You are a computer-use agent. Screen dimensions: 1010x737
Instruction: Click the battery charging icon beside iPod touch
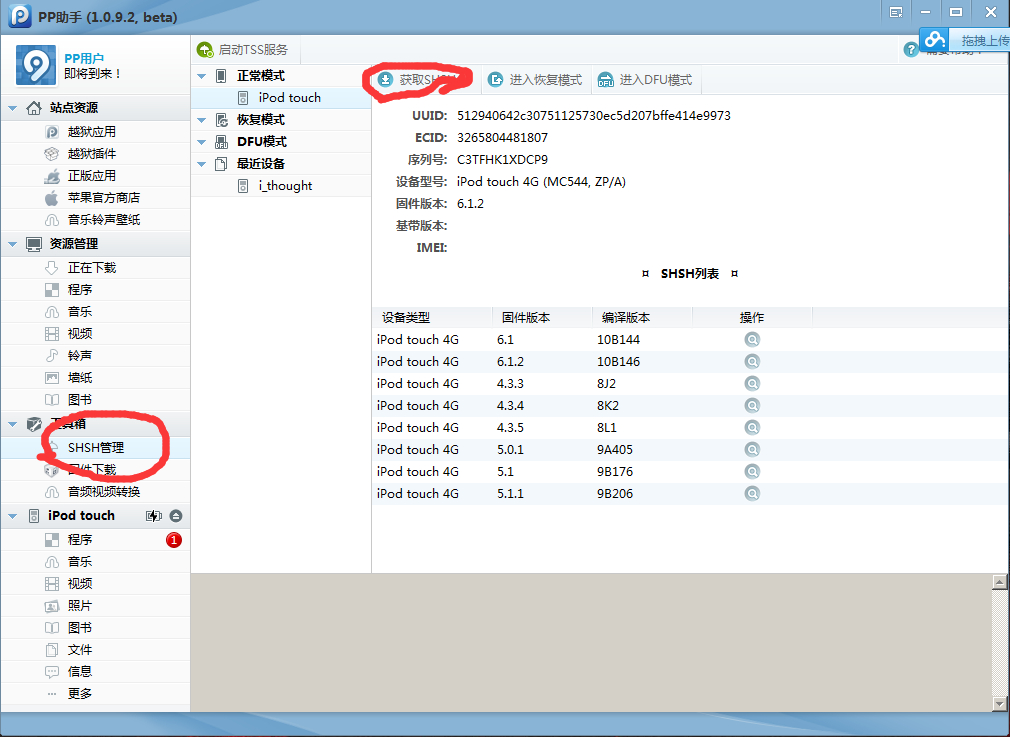[154, 516]
